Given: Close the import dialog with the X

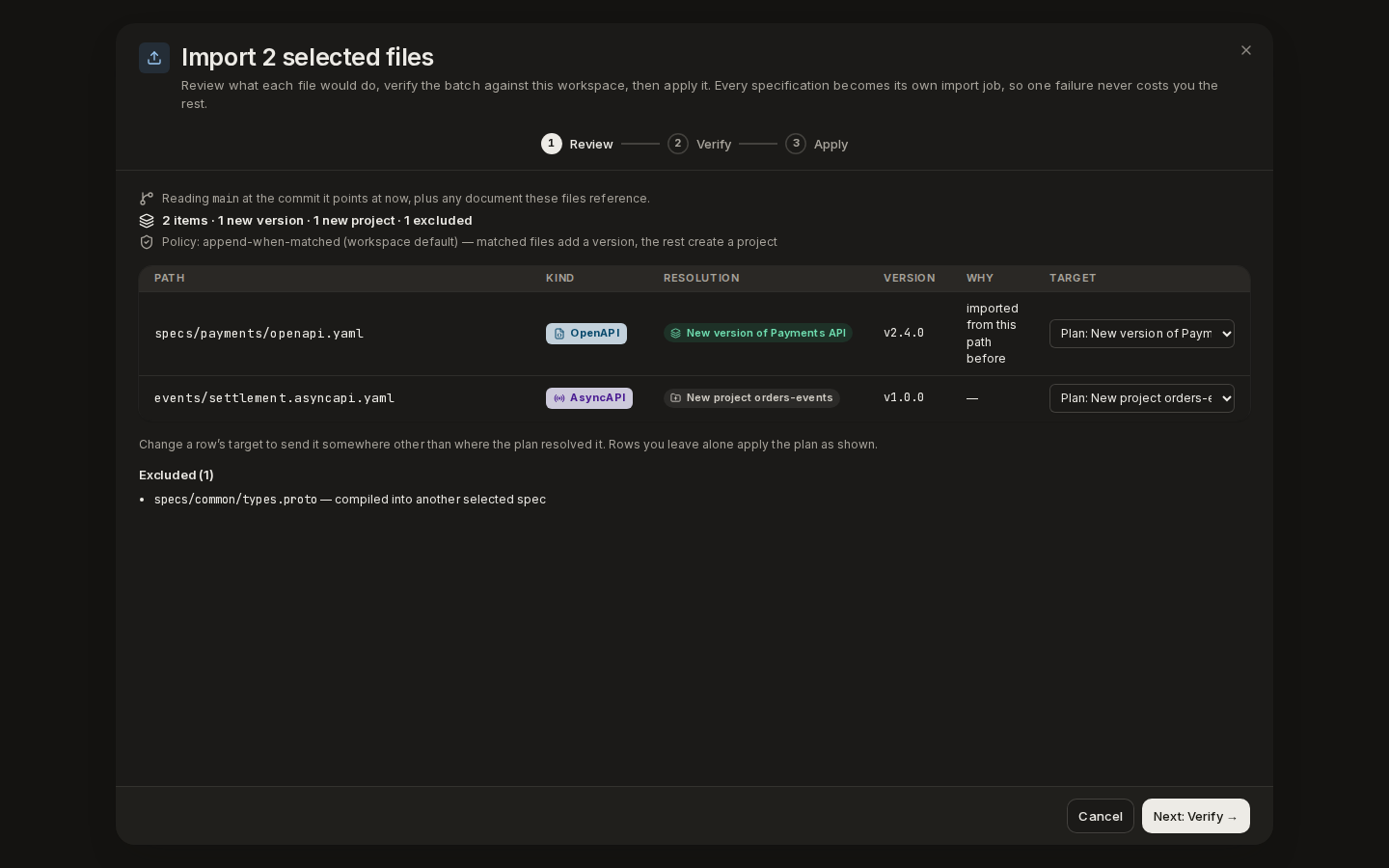Looking at the screenshot, I should (1246, 50).
